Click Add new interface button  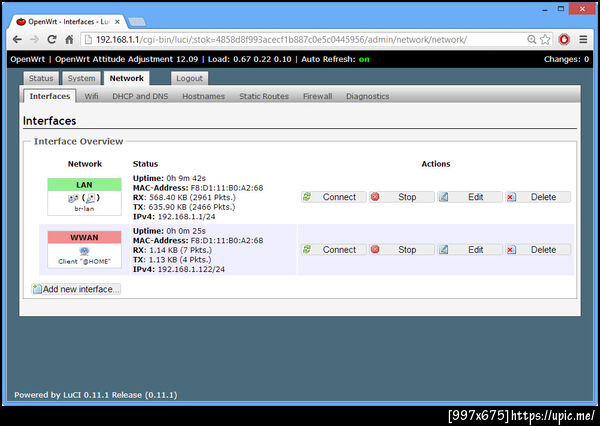click(76, 289)
